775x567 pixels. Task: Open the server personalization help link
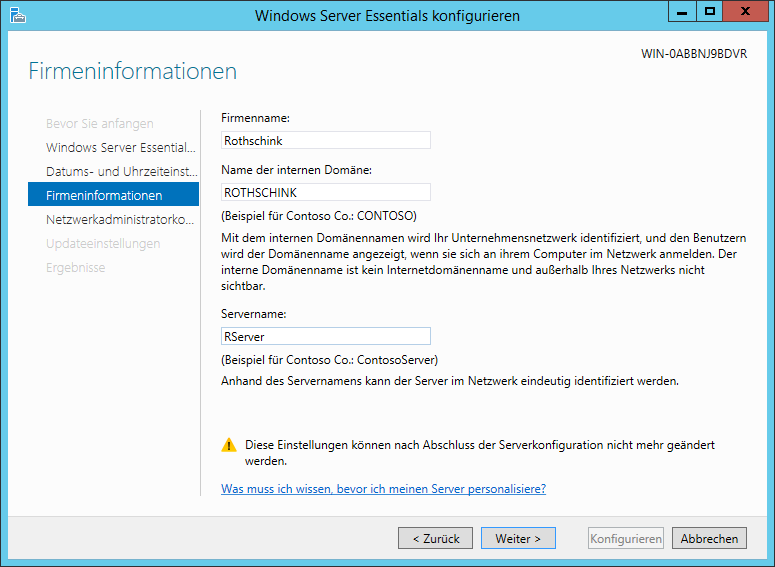(x=384, y=489)
